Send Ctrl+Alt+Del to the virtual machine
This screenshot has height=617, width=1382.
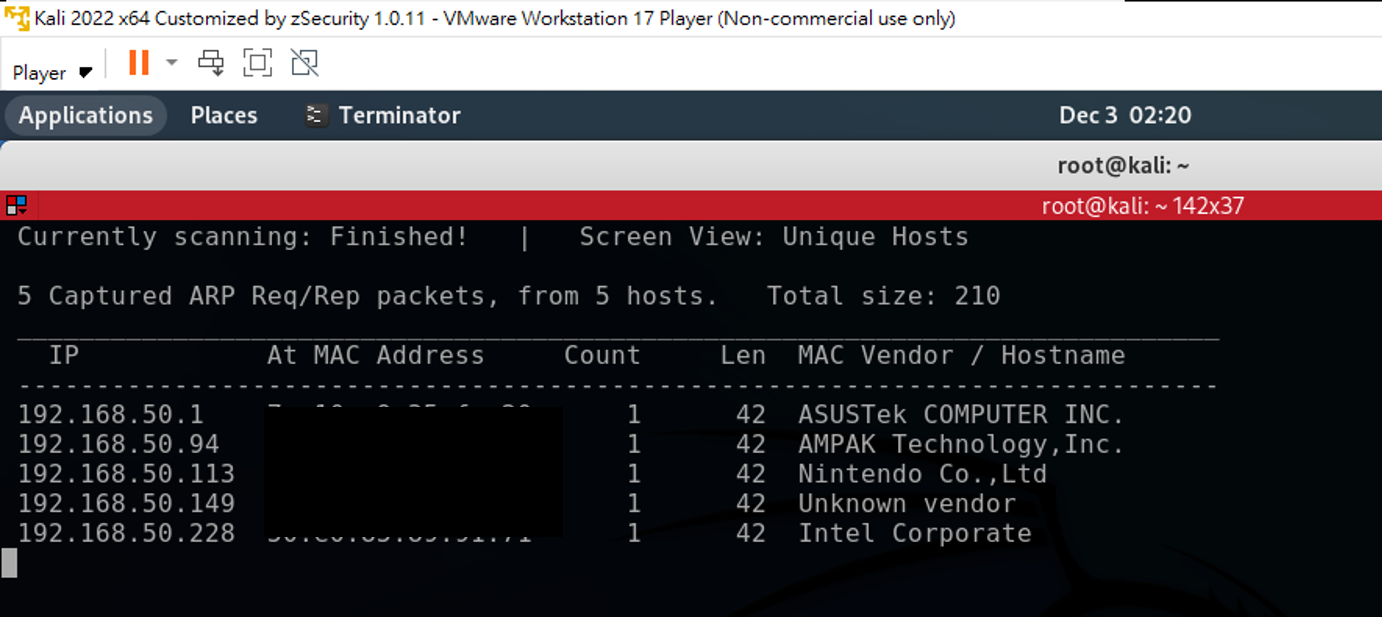211,63
